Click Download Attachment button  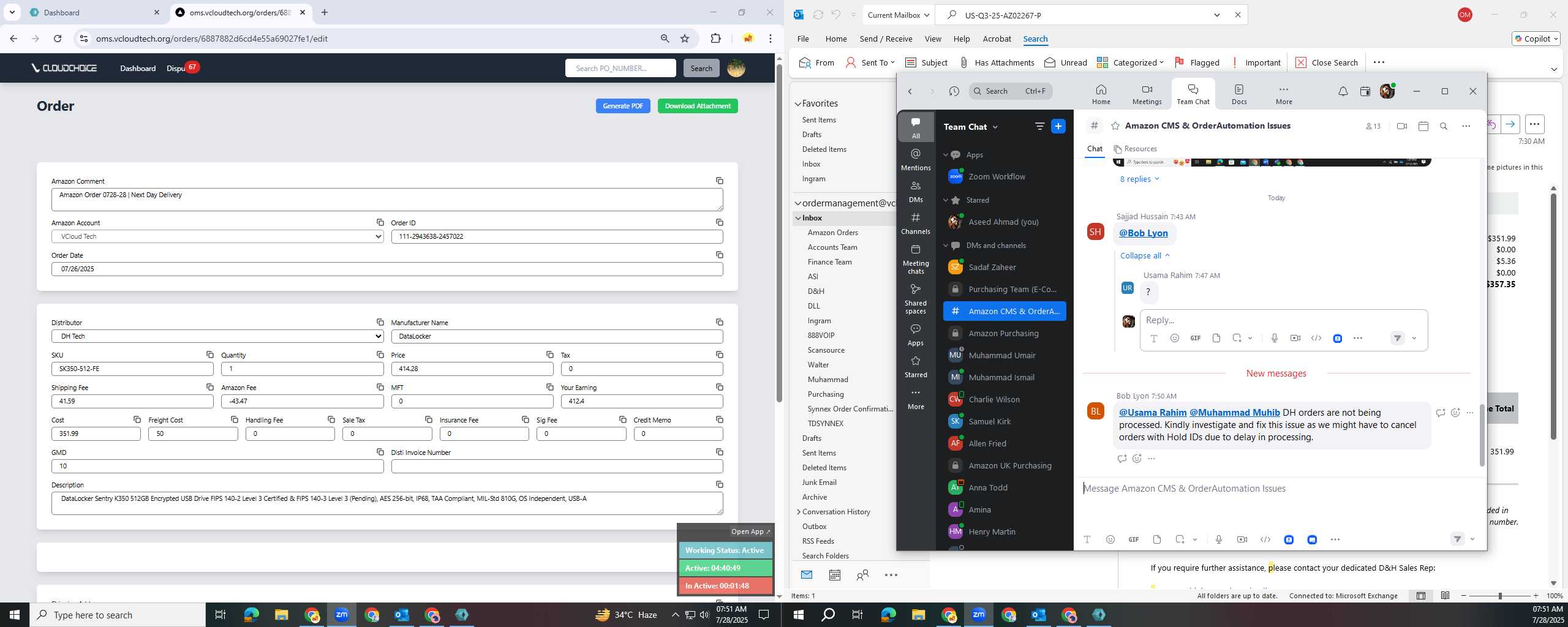click(698, 106)
